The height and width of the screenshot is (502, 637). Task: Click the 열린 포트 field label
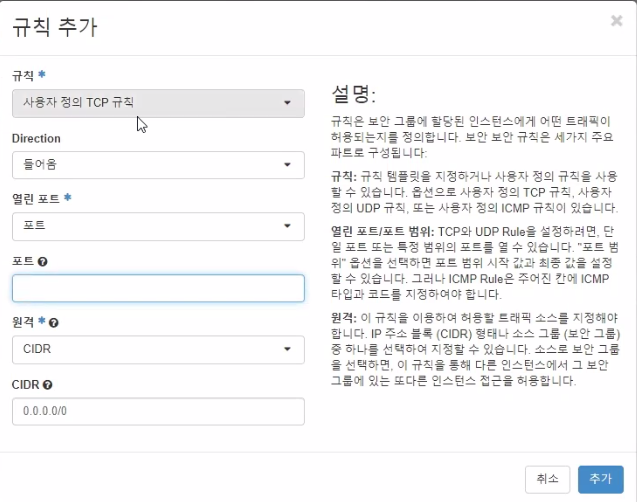point(36,199)
